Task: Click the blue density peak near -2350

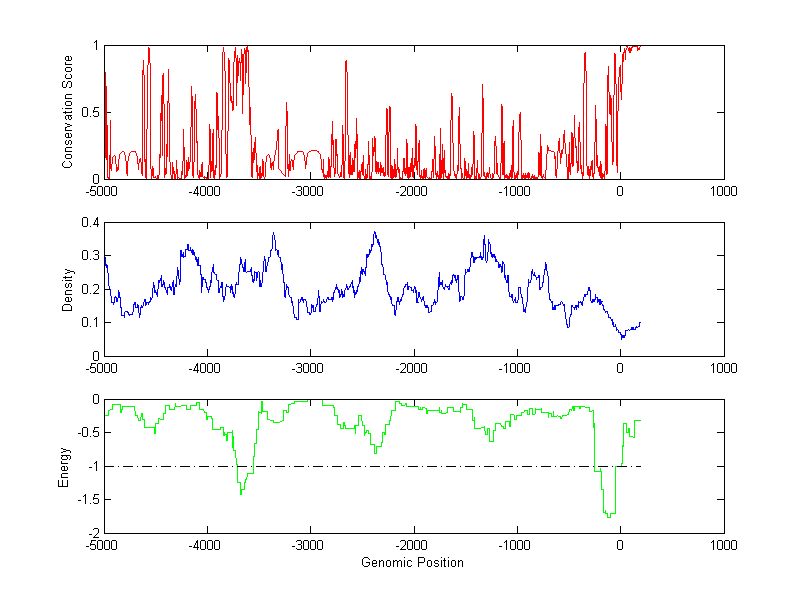Action: click(375, 234)
